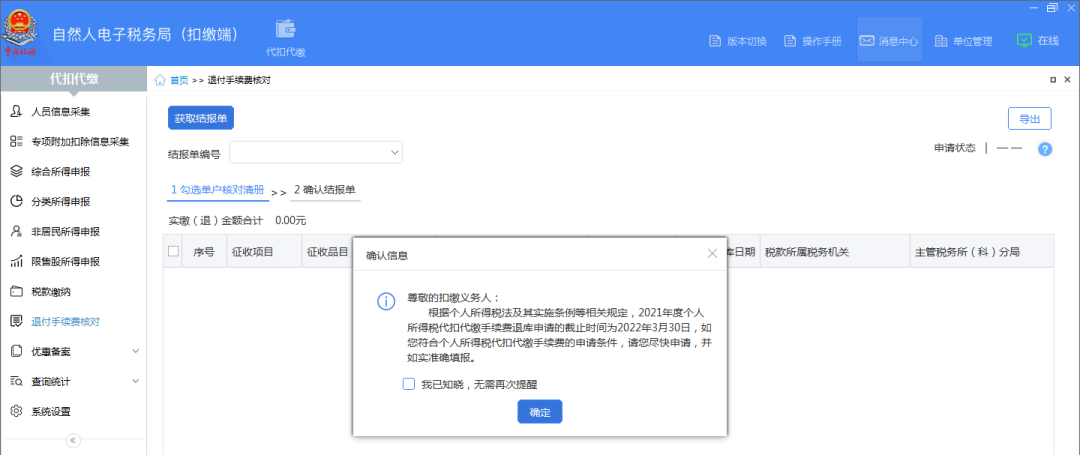Image resolution: width=1080 pixels, height=455 pixels.
Task: Click the 主管税务所（科）分局 column header
Action: pos(982,252)
